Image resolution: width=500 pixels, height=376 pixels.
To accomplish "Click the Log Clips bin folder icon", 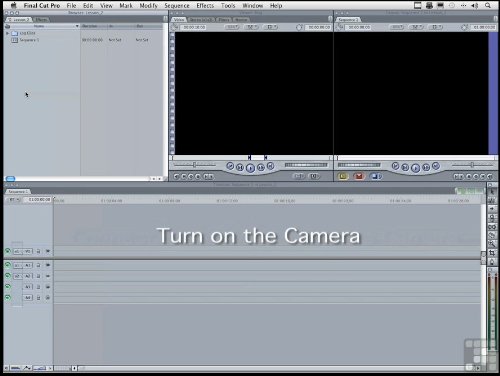I will tap(15, 33).
